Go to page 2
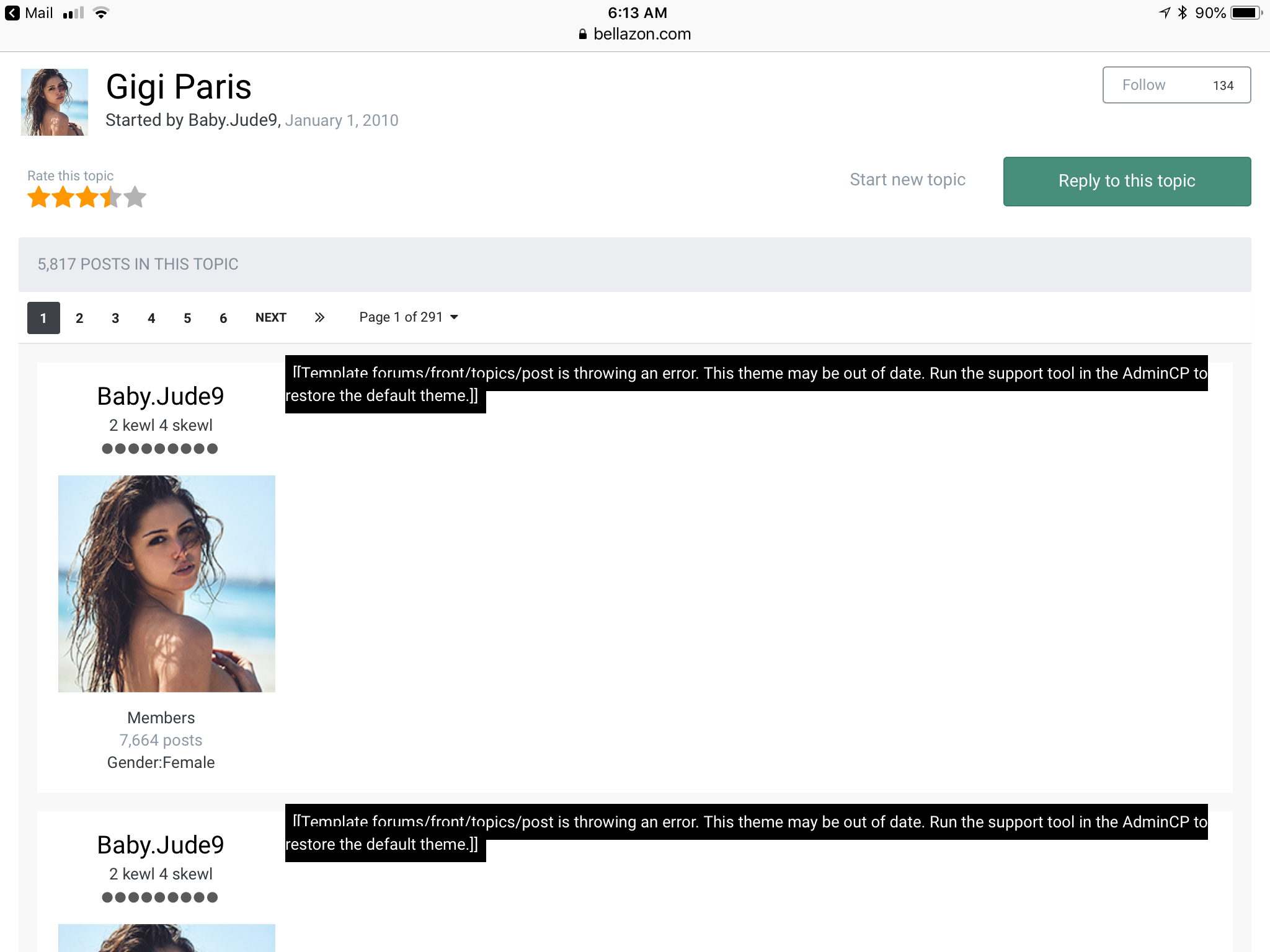The height and width of the screenshot is (952, 1270). (79, 318)
